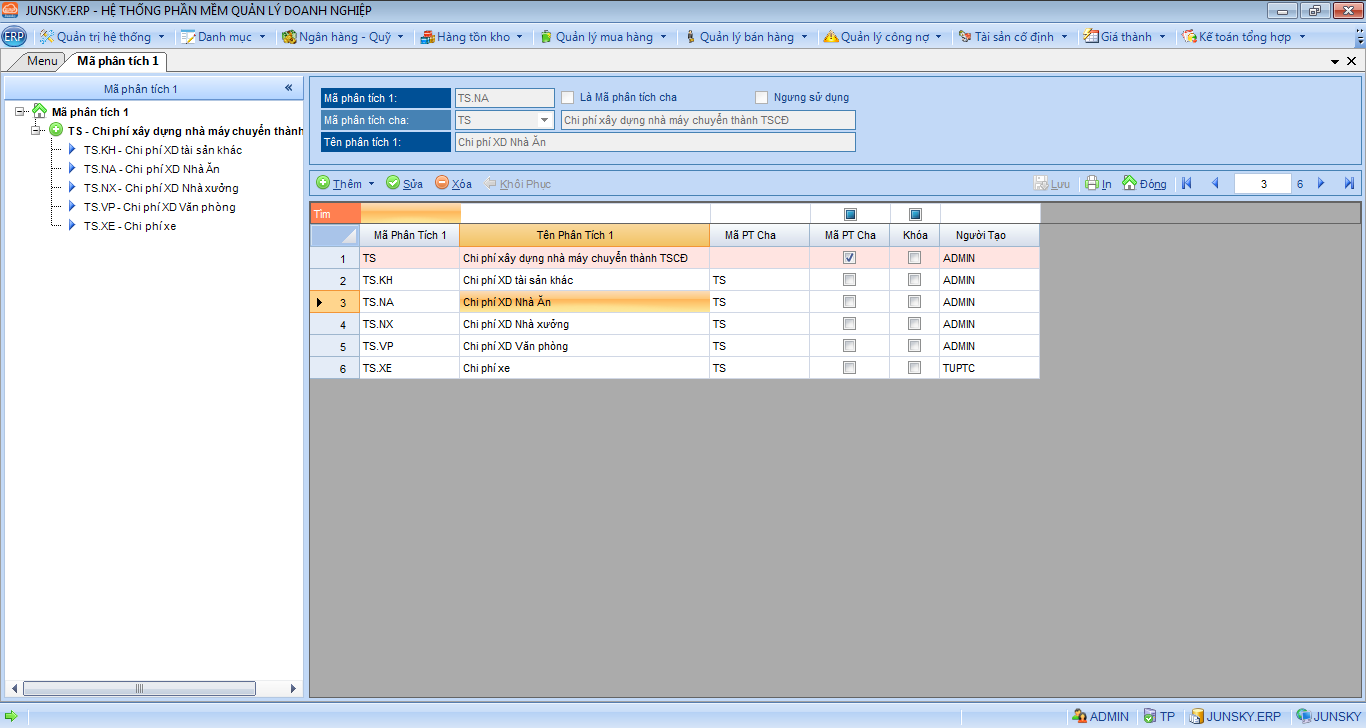Open the Thêm button dropdown arrow
This screenshot has height=728, width=1366.
(372, 184)
